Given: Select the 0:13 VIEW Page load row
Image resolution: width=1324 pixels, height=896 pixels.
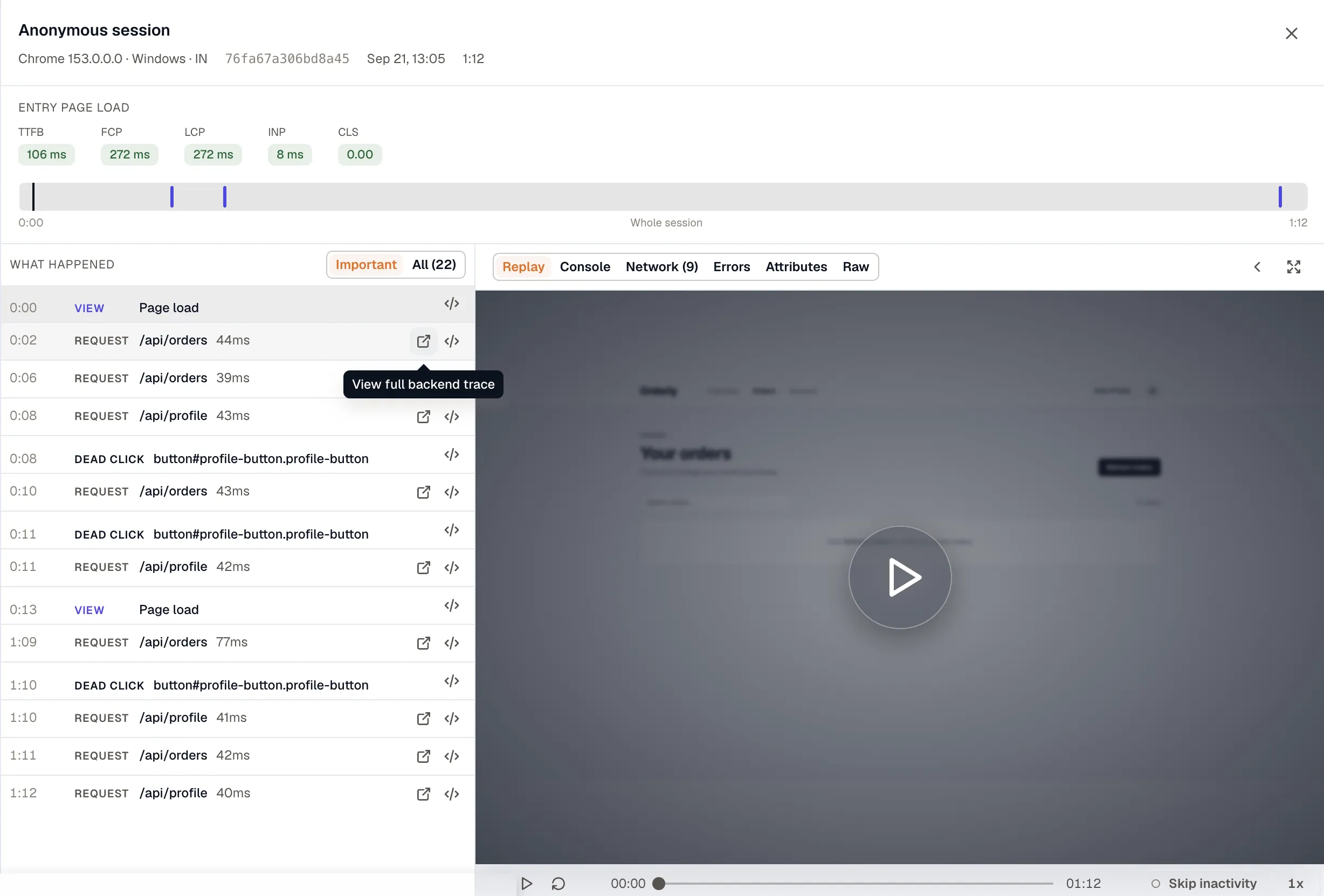Looking at the screenshot, I should coord(238,605).
